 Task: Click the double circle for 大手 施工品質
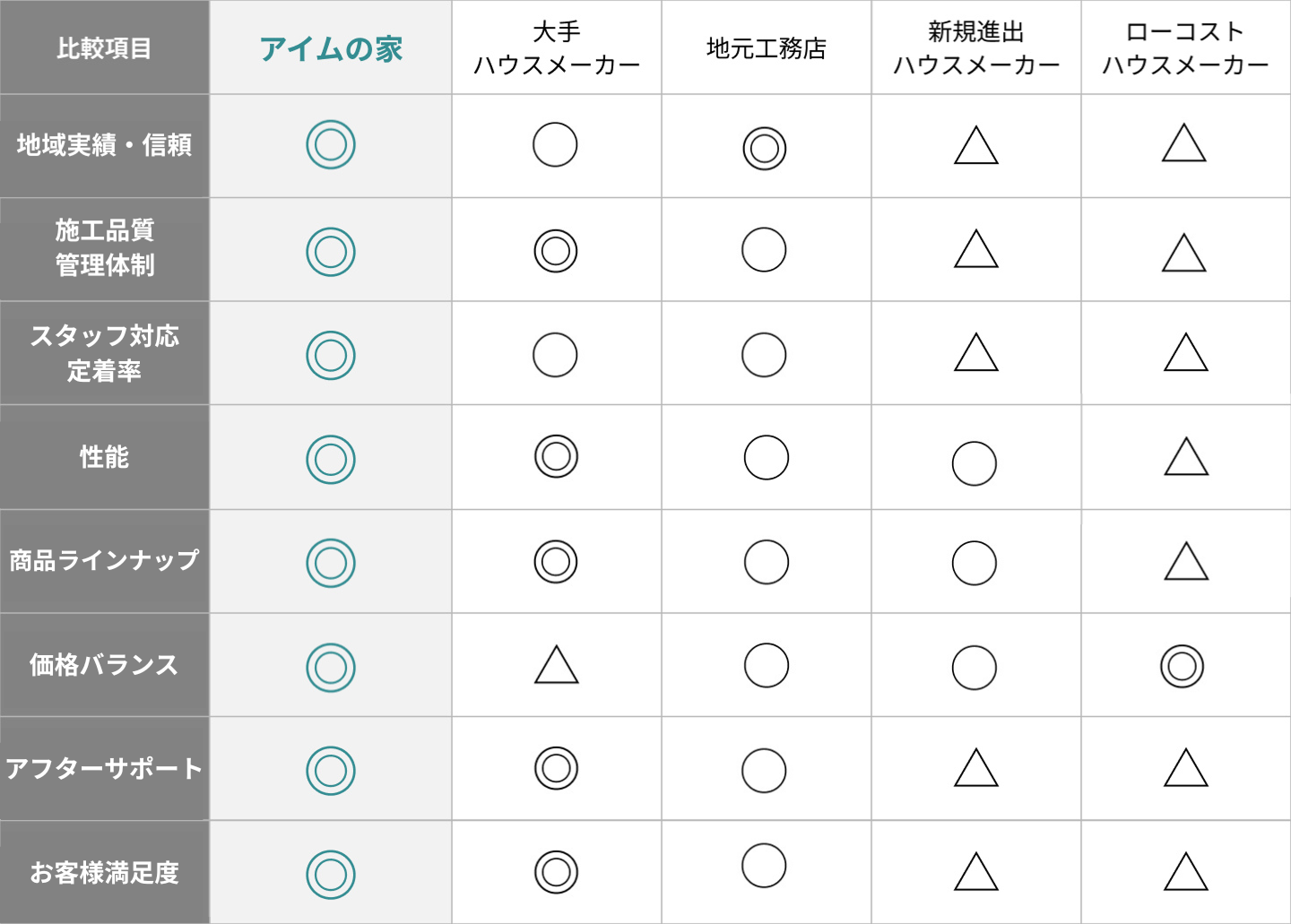(556, 250)
